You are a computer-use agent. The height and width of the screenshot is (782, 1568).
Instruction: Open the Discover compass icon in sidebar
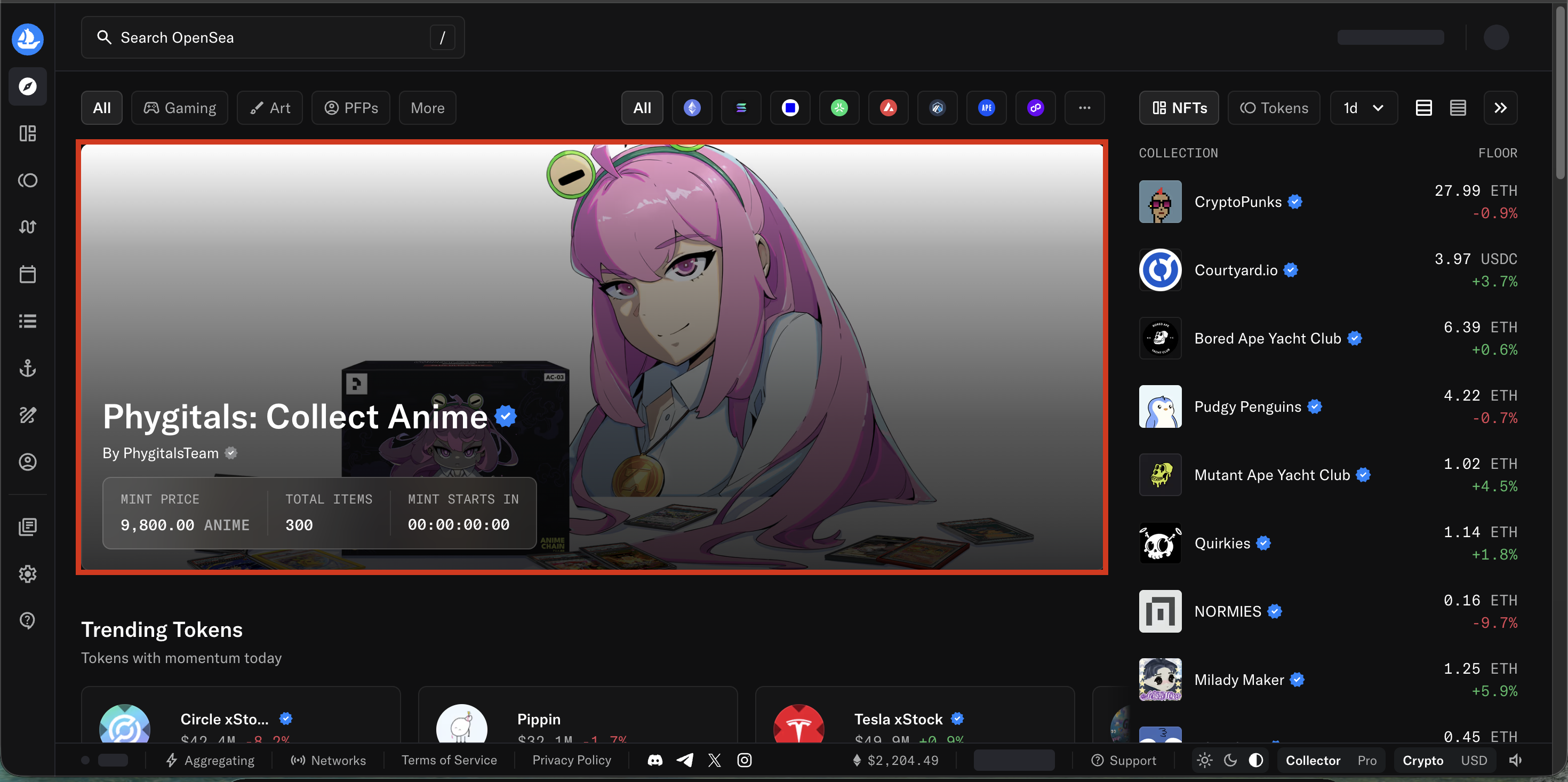tap(27, 86)
